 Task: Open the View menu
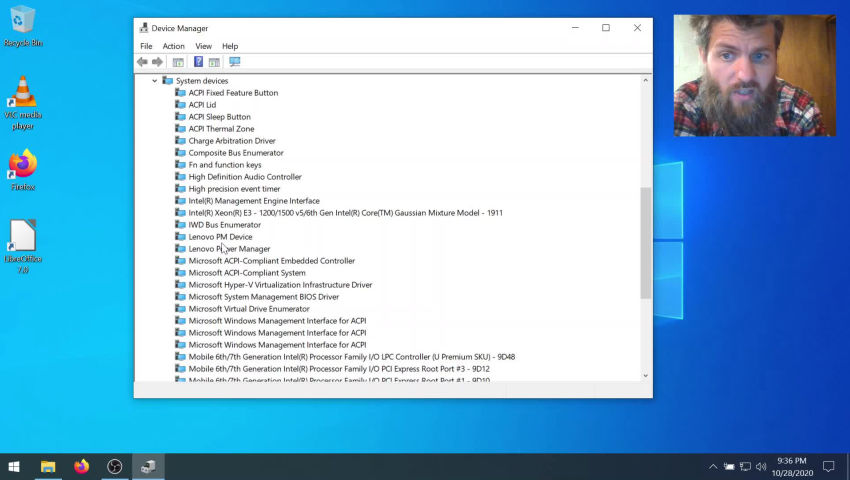tap(203, 46)
